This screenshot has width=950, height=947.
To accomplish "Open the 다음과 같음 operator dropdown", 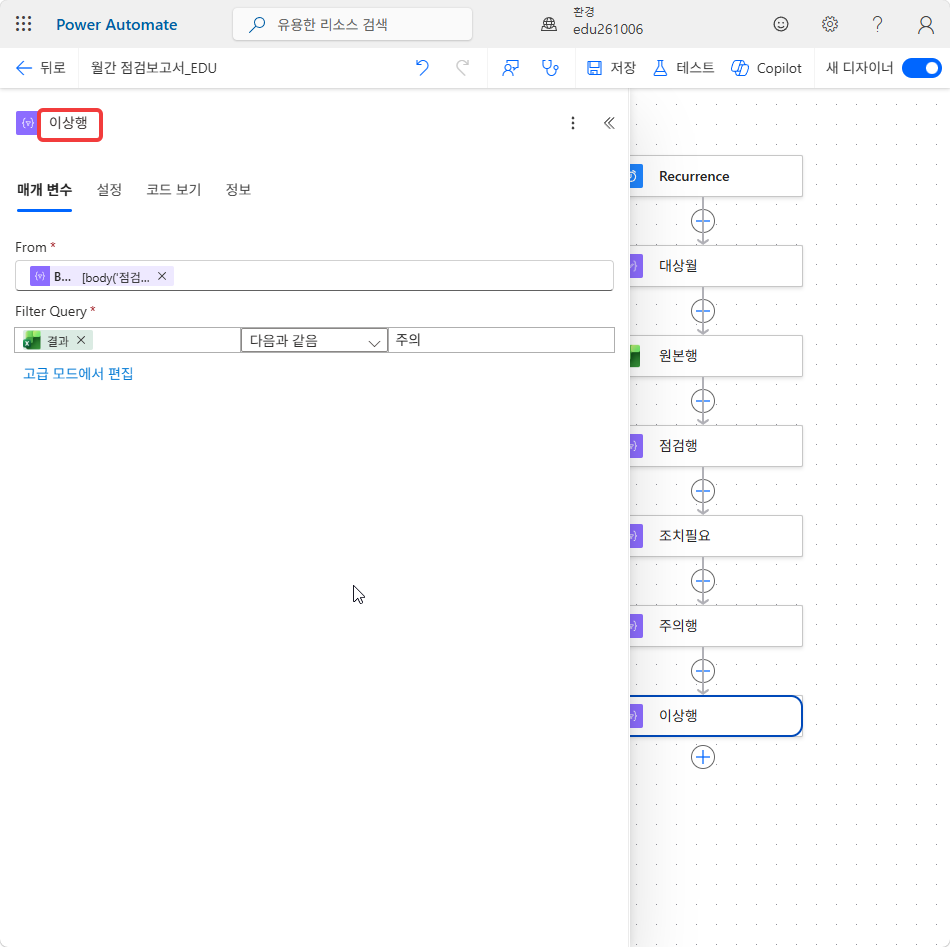I will coord(314,341).
